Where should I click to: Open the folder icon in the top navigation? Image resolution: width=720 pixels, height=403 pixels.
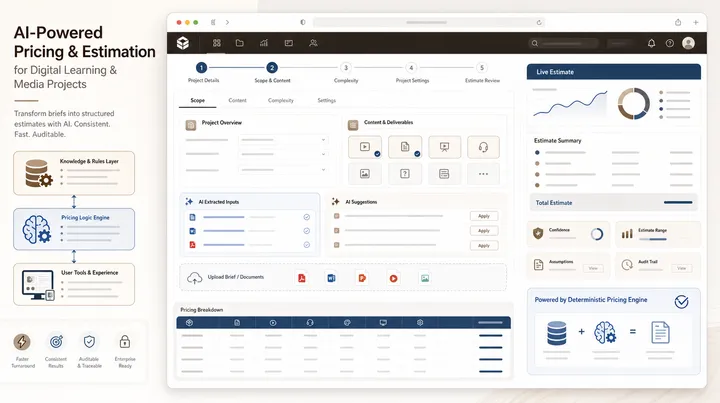pyautogui.click(x=240, y=43)
